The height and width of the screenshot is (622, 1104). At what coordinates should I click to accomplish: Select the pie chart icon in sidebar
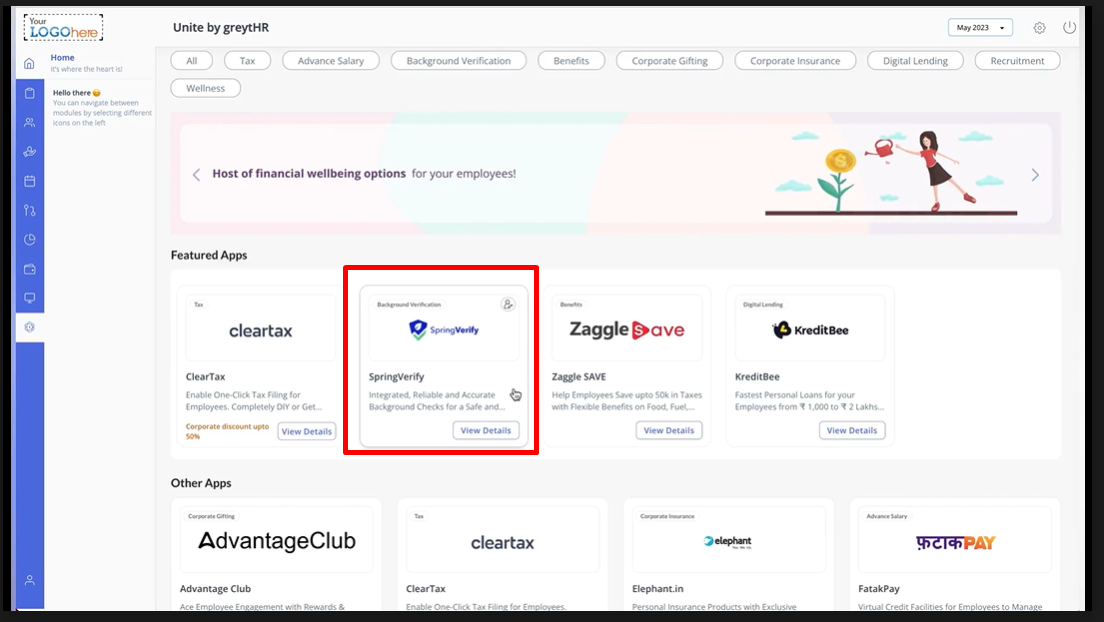[x=29, y=240]
